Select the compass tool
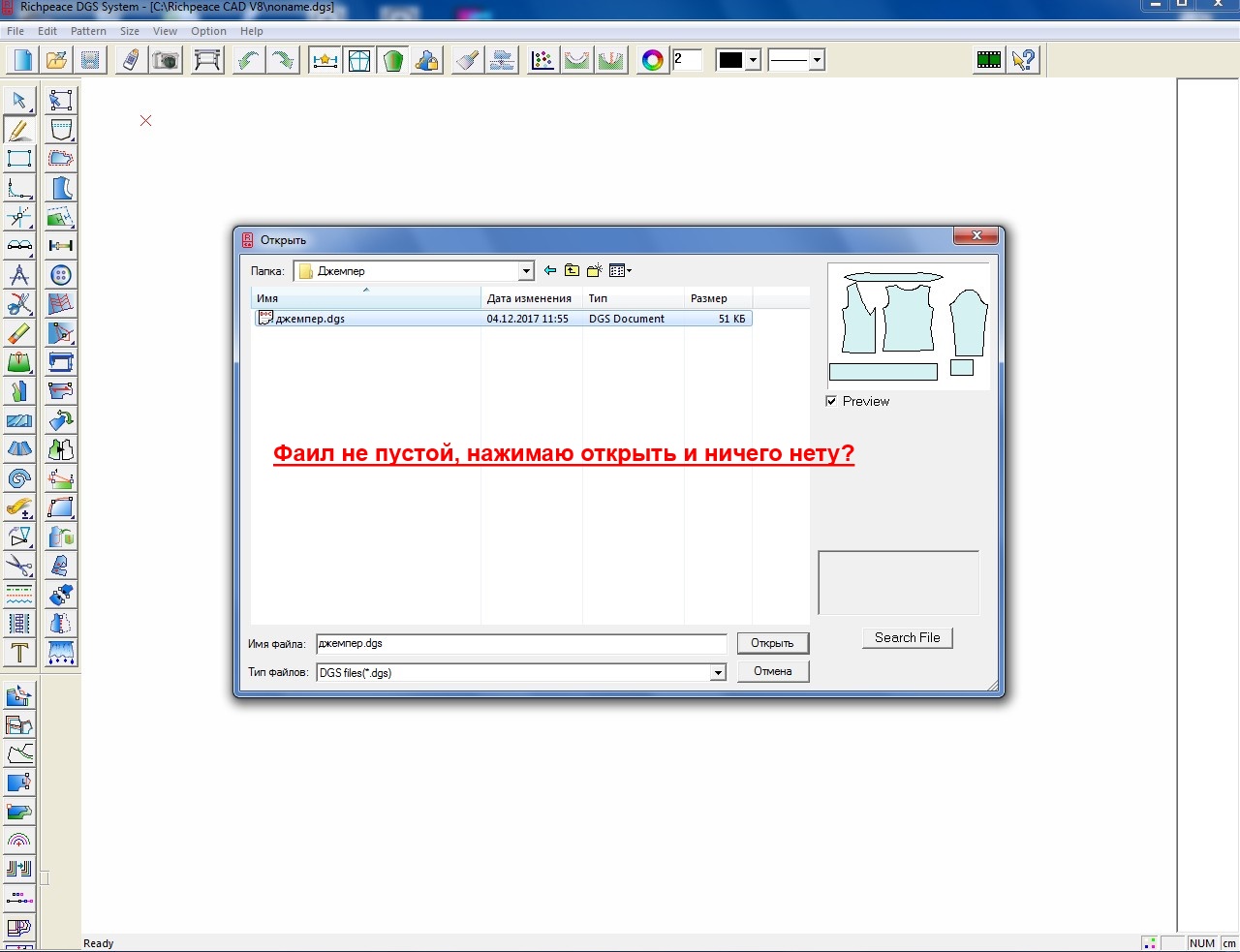The height and width of the screenshot is (952, 1240). [19, 274]
